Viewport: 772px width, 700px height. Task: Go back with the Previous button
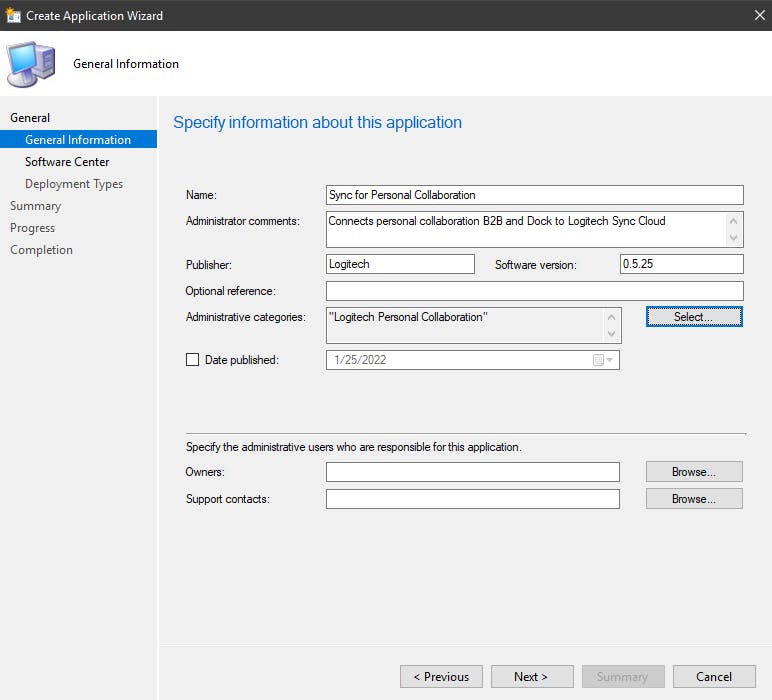pos(441,677)
